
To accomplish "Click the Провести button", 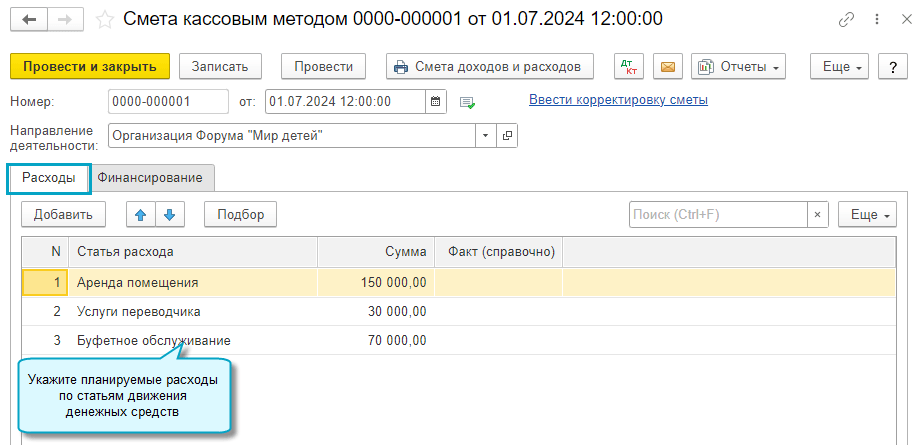I will point(324,66).
